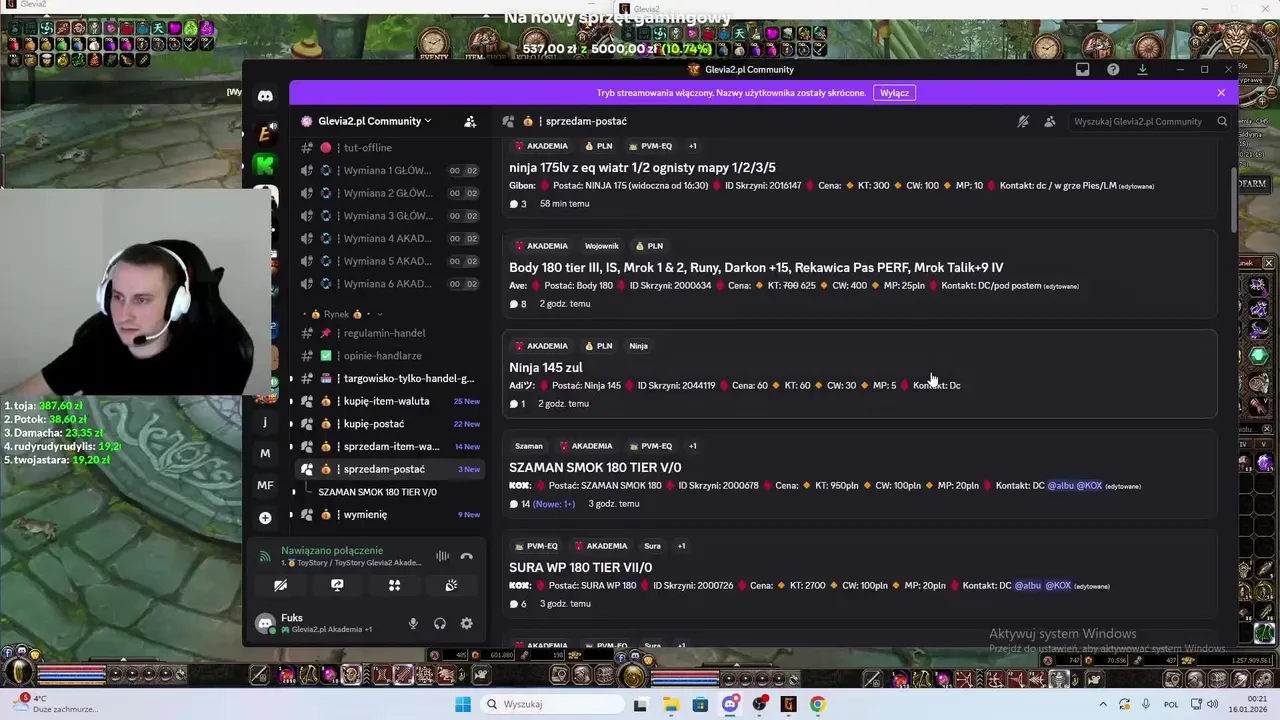Screen dimensions: 1280x720
Task: Open comments on Ninja 145 zul post
Action: click(517, 404)
